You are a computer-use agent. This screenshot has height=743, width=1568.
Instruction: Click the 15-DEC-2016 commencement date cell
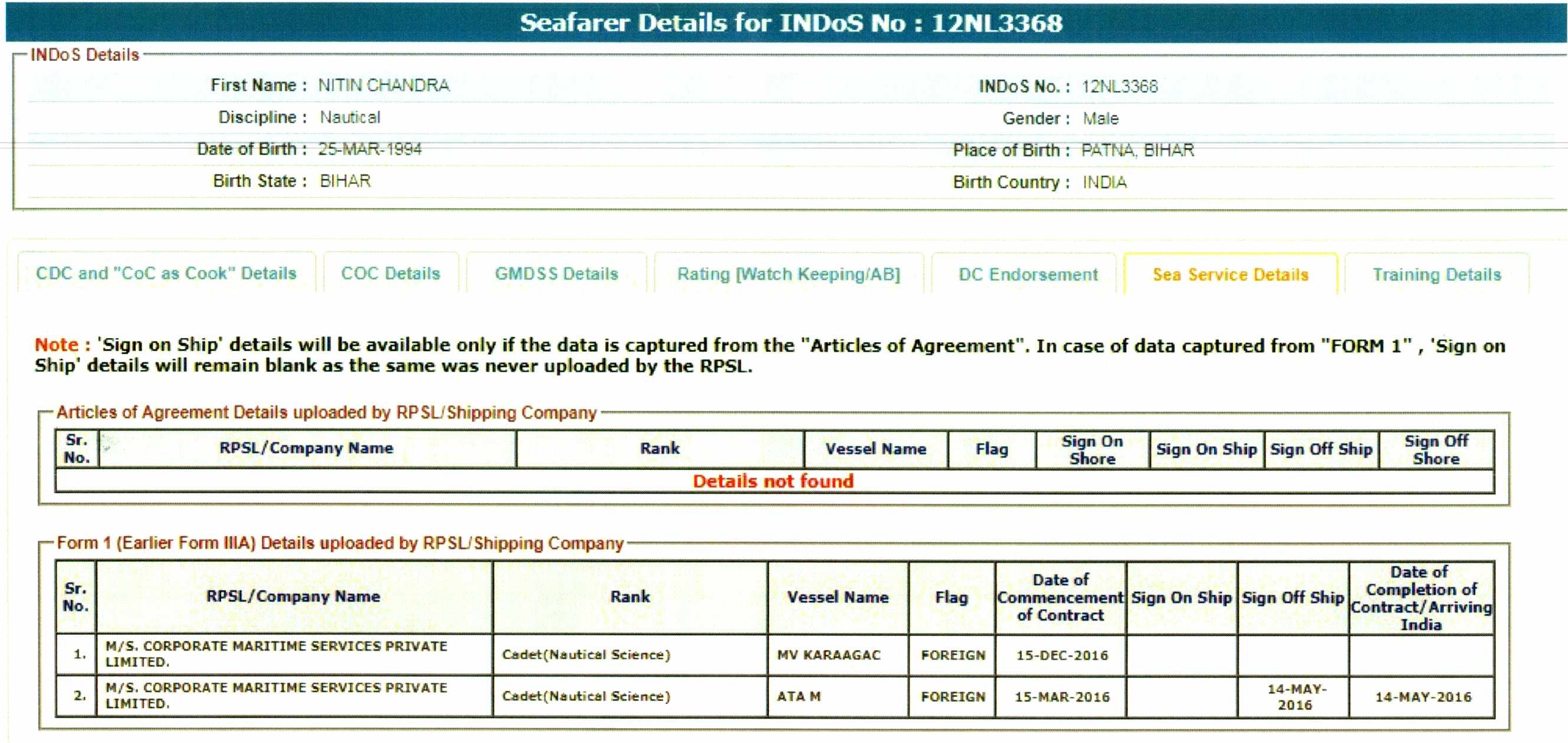pos(1061,656)
